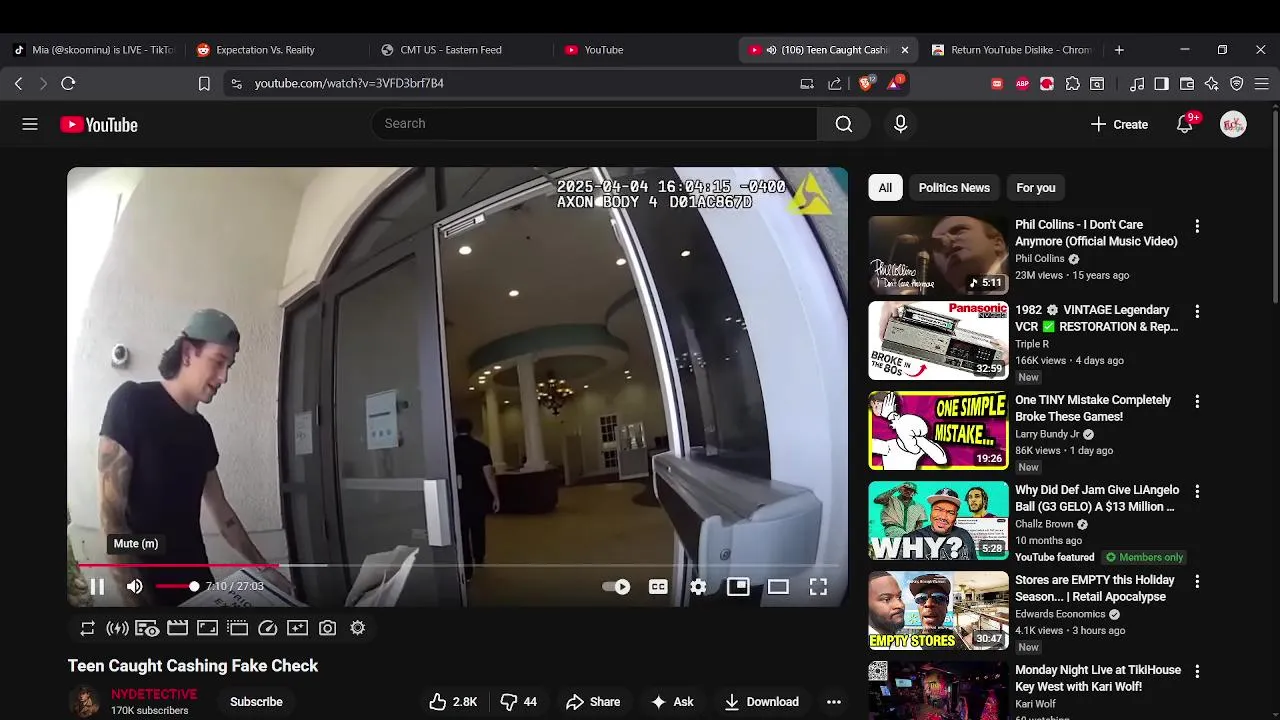Select the For you filter chip
The image size is (1280, 720).
pyautogui.click(x=1036, y=188)
